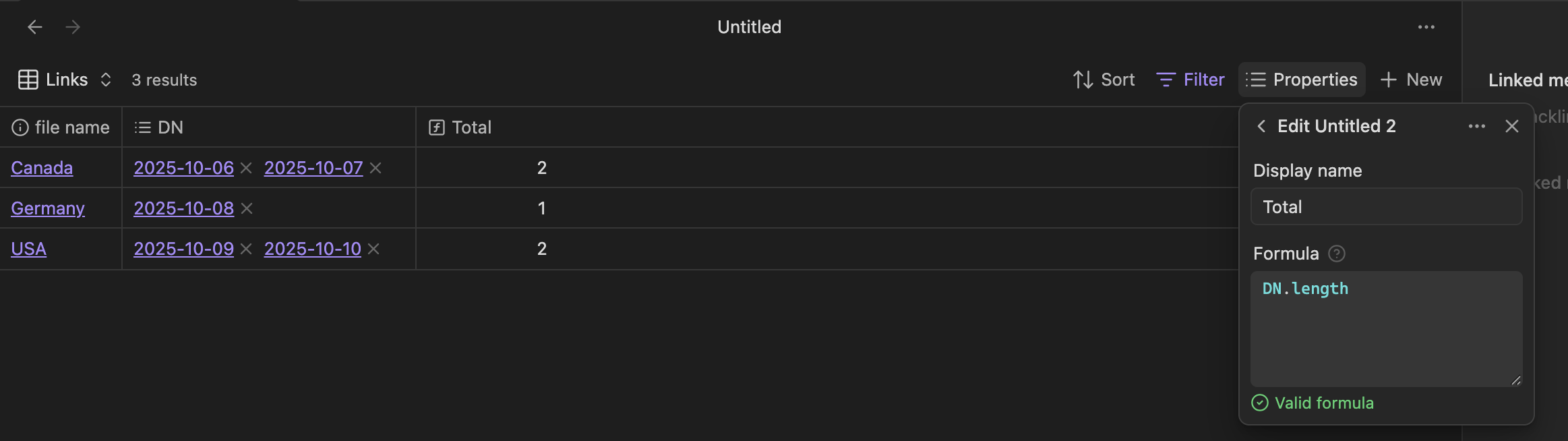Screen dimensions: 1568x441
Task: Click into the Display name field
Action: (1386, 207)
